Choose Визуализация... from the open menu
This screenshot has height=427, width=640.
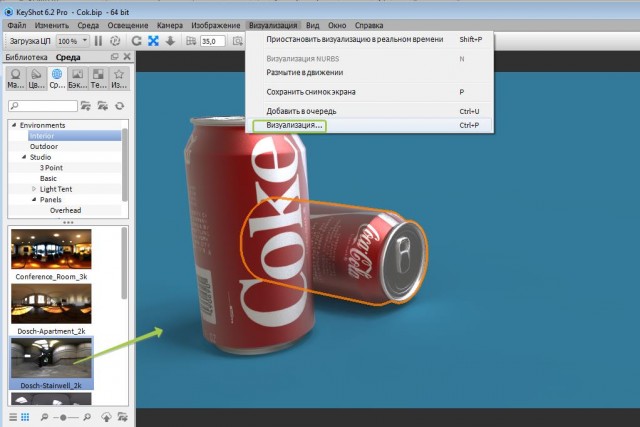288,126
